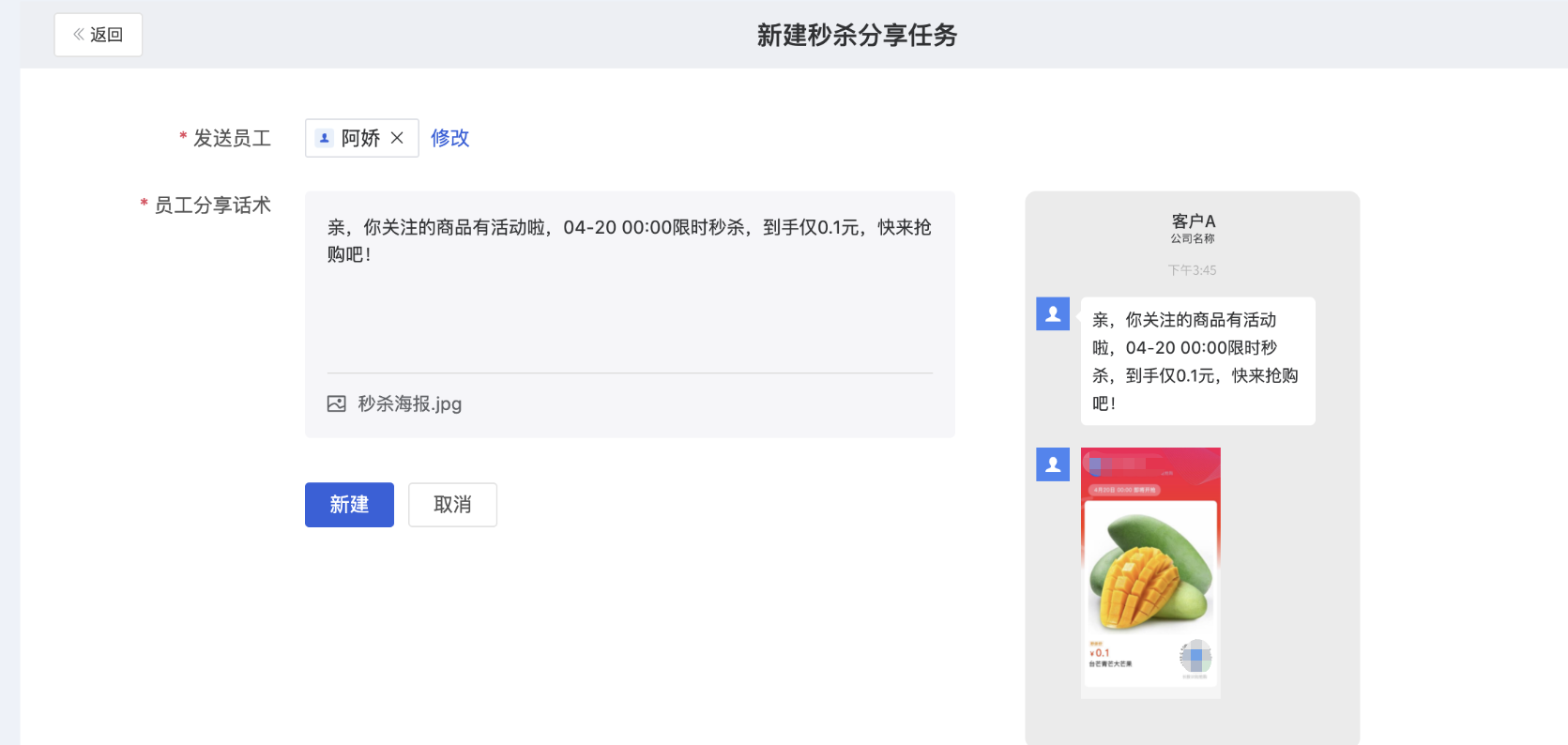Remove employee 阿娇 with the X icon
Image resolution: width=1568 pixels, height=745 pixels.
click(x=397, y=138)
